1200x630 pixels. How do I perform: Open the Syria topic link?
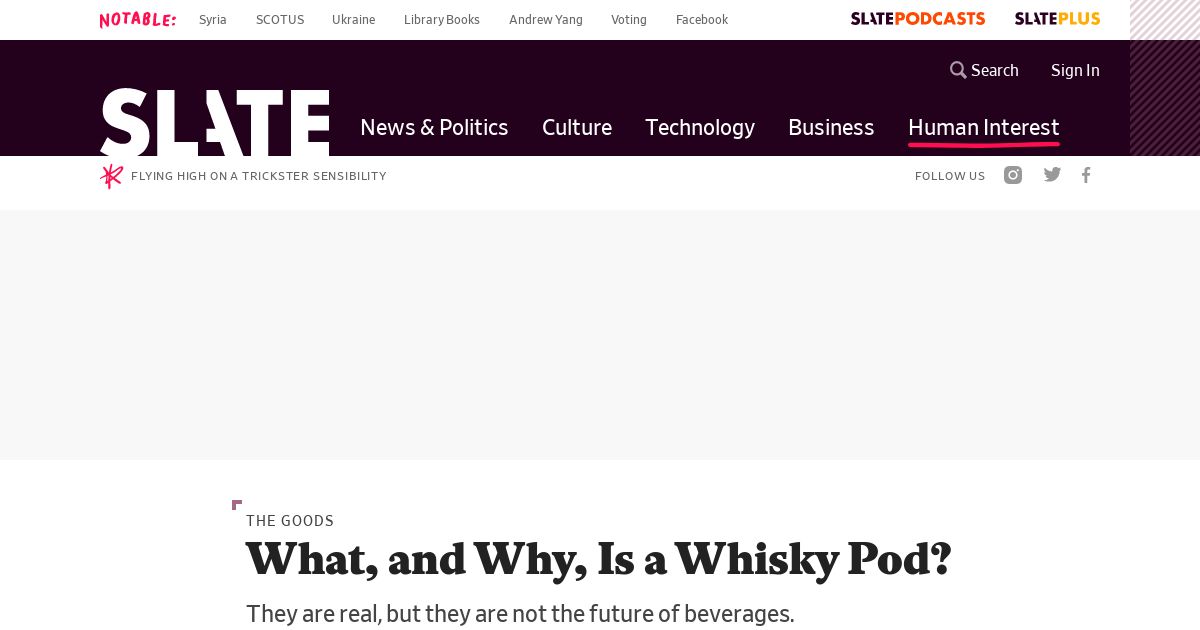click(x=213, y=20)
